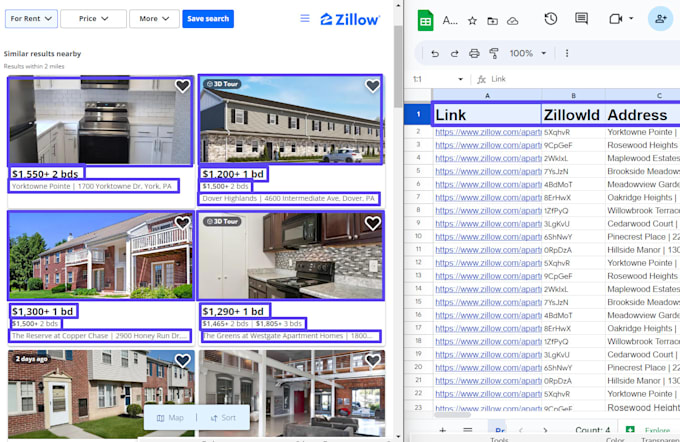Heart the Greens at Westgate listing
This screenshot has height=442, width=680.
373,223
